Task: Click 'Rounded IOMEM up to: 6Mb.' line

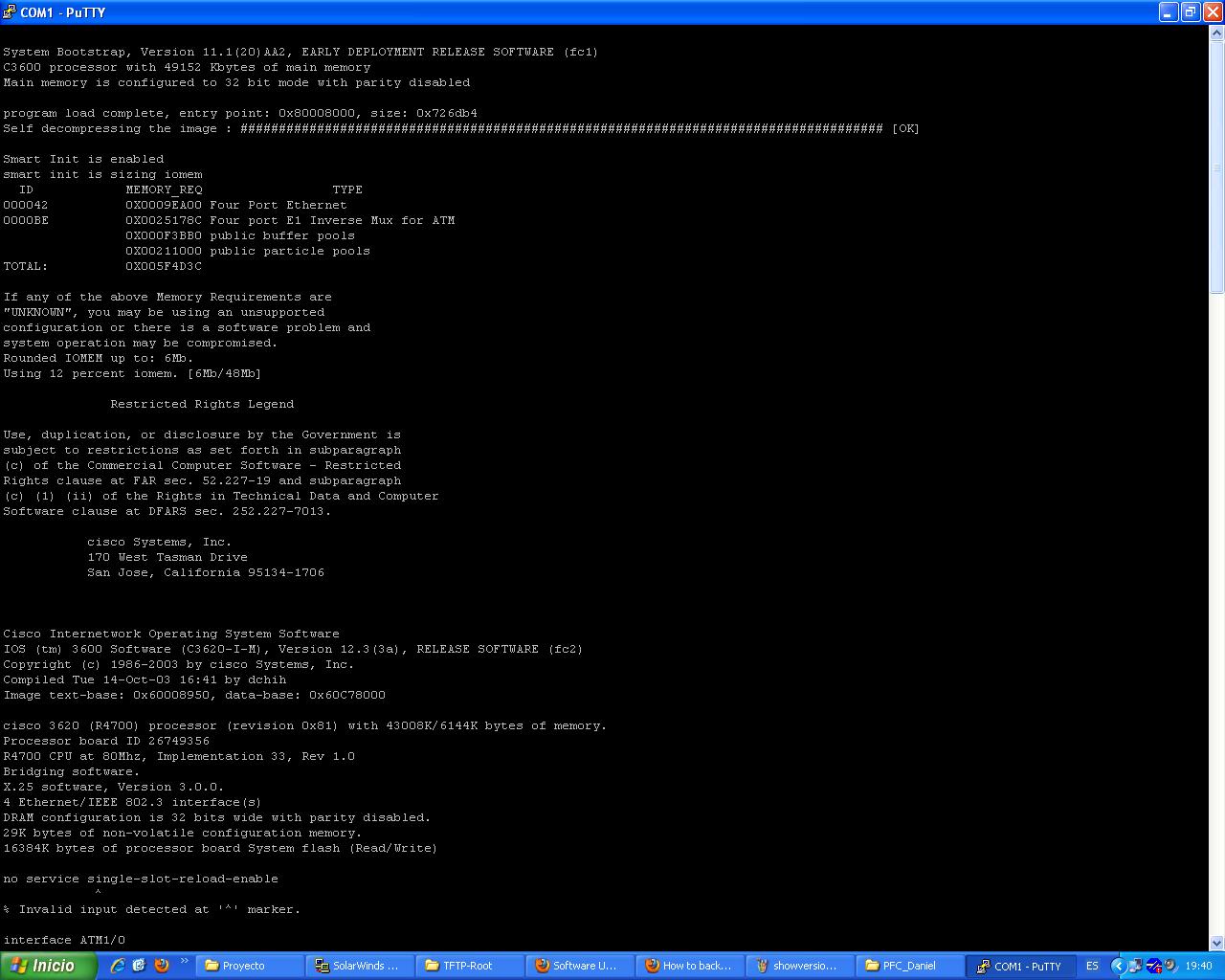Action: point(99,358)
